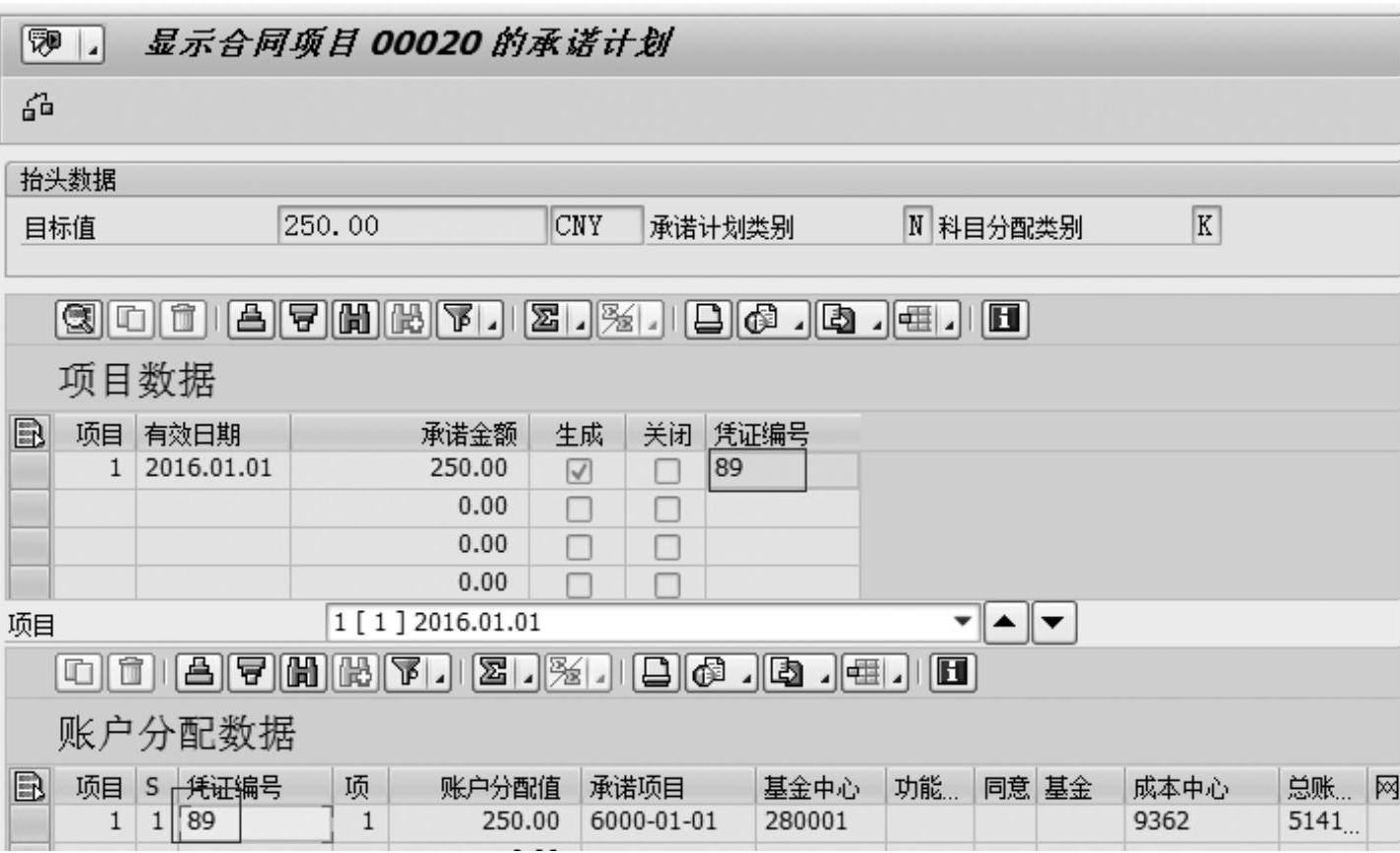This screenshot has height=853, width=1400.
Task: Click the Copy row icon in 账户分配数据 toolbar
Action: coord(79,672)
